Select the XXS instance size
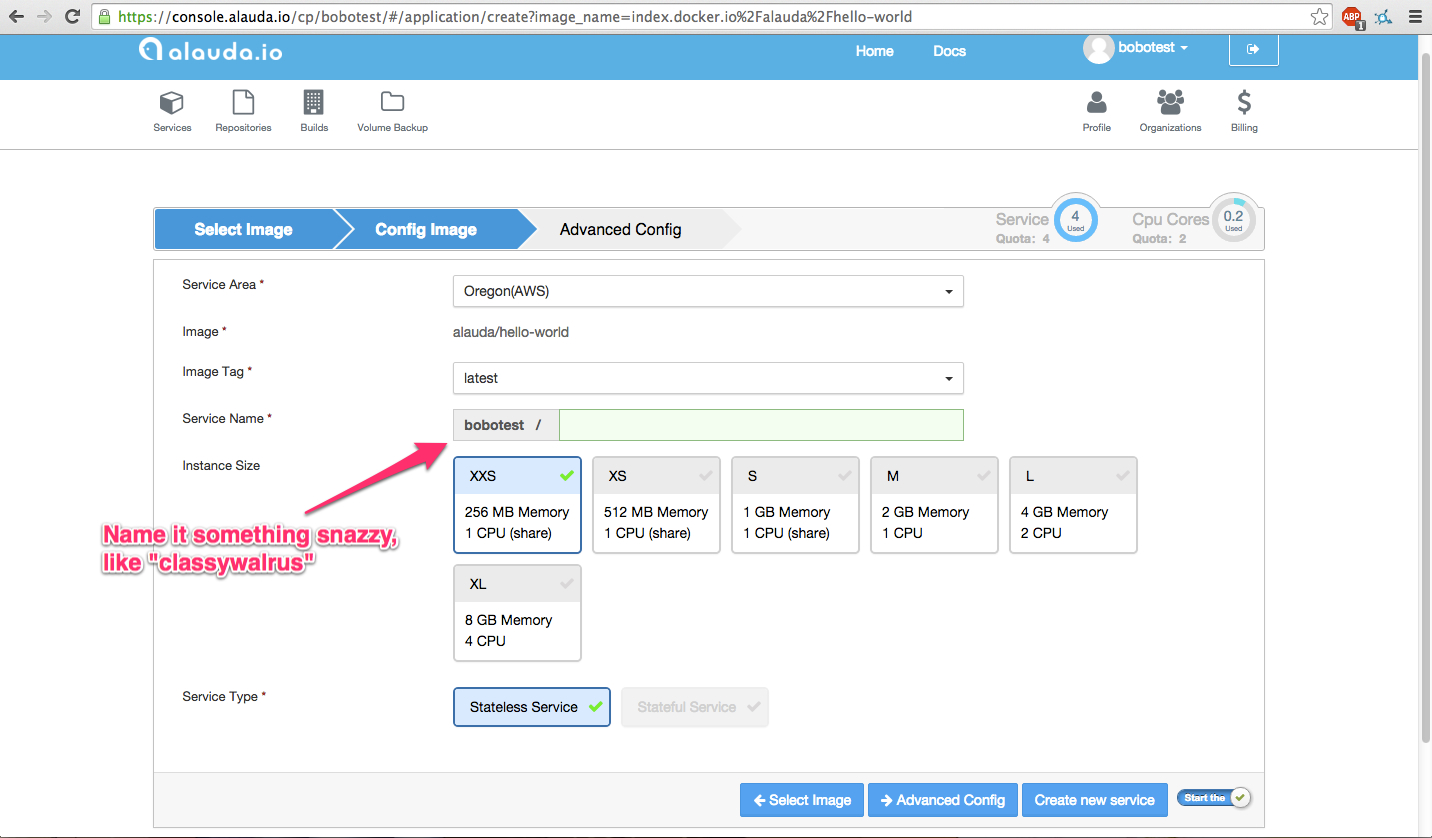1432x838 pixels. (x=517, y=505)
